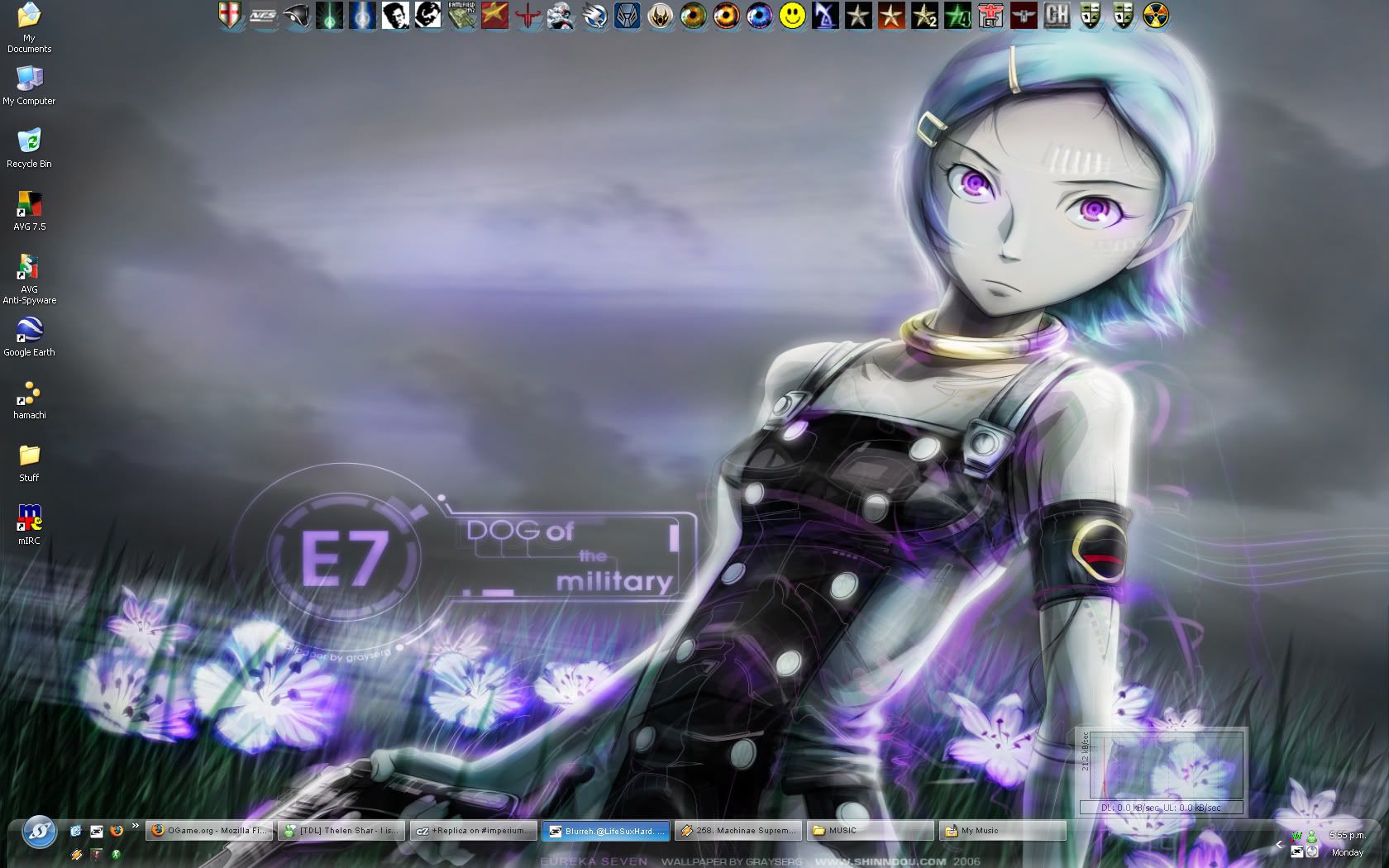Click the red cross shield dock icon
1389x868 pixels.
coord(230,16)
